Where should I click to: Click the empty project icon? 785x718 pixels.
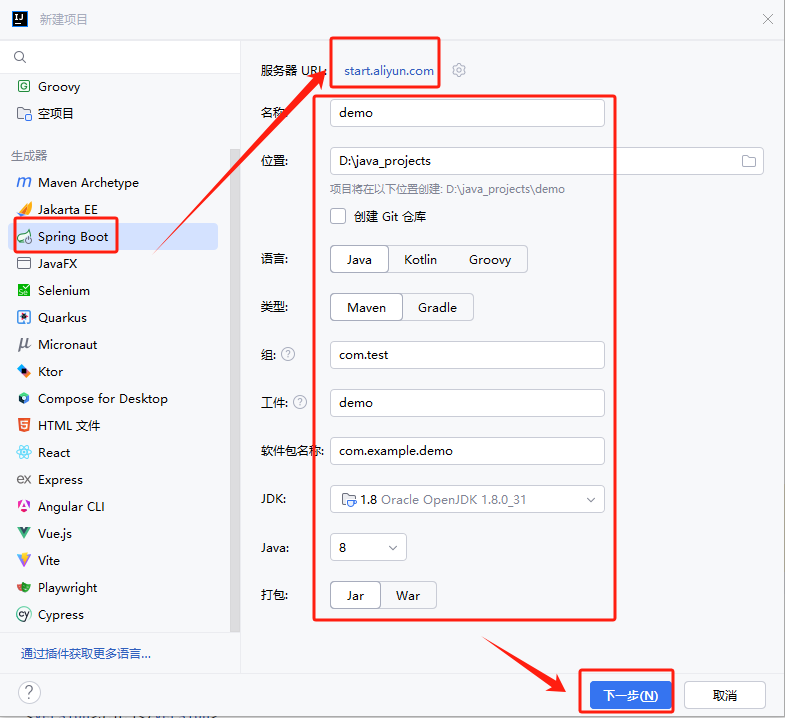point(24,114)
